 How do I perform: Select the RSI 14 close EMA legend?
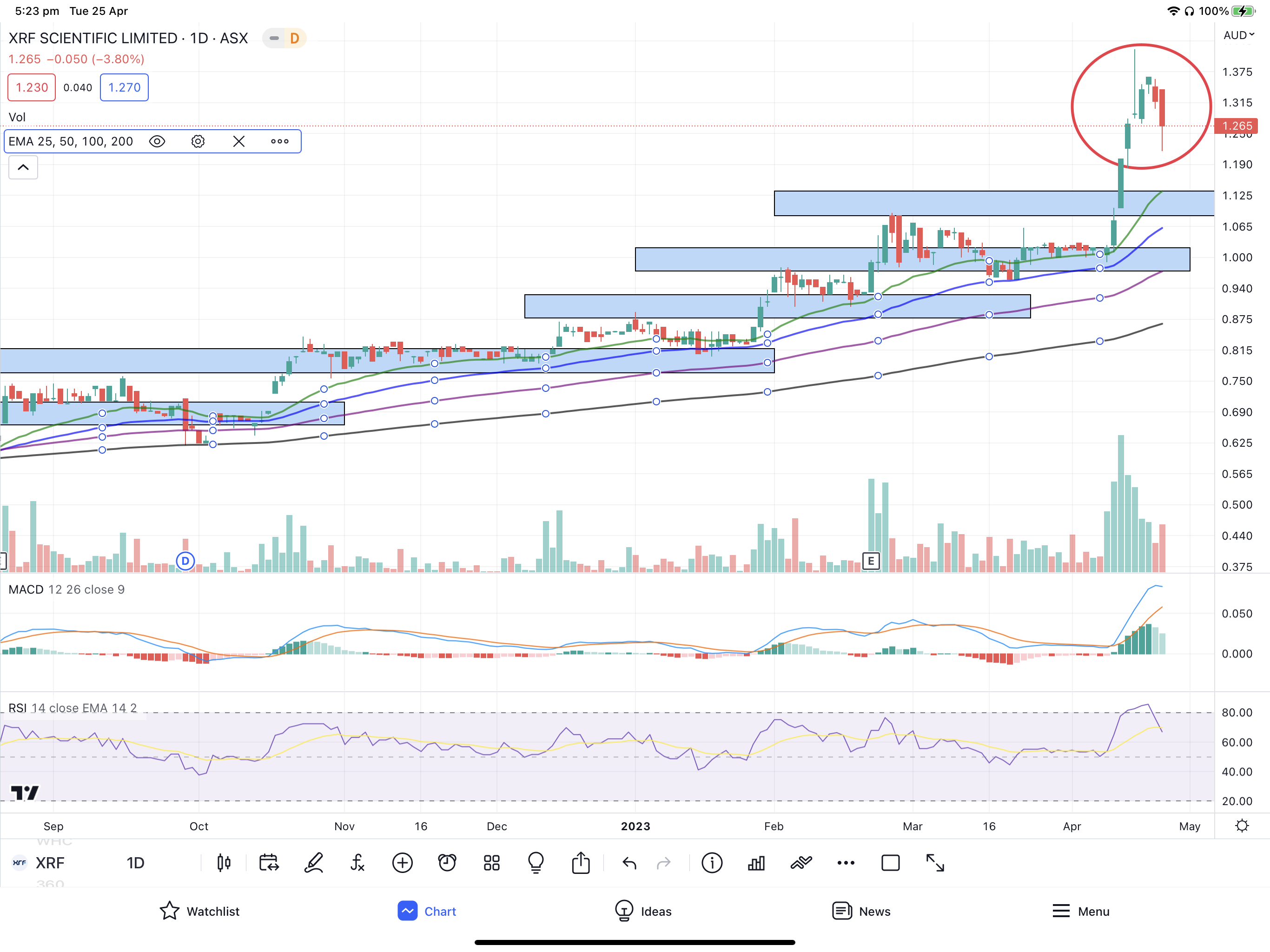(x=73, y=707)
